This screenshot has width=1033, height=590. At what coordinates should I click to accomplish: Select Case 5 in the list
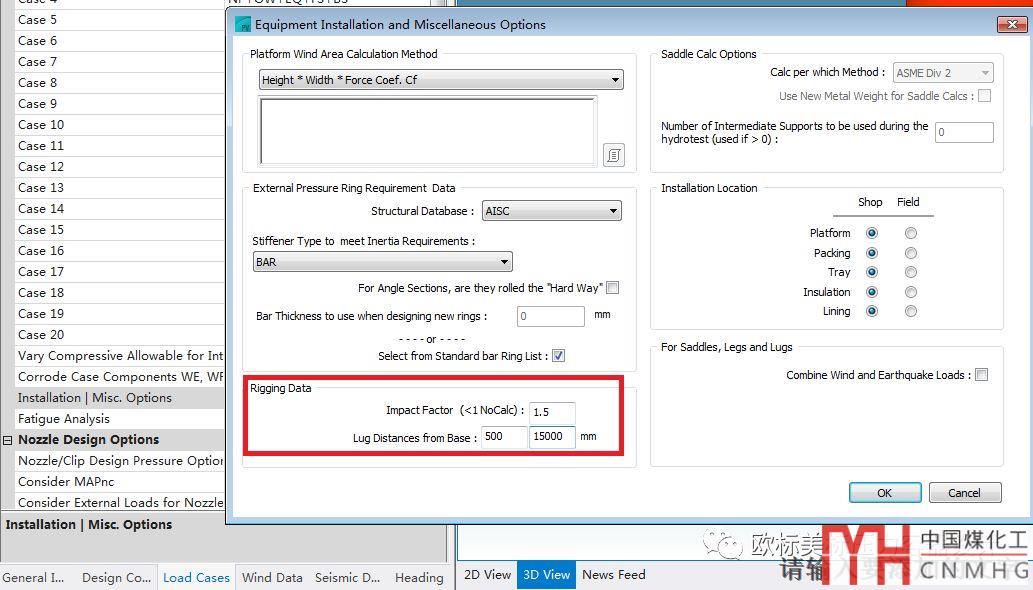(119, 20)
